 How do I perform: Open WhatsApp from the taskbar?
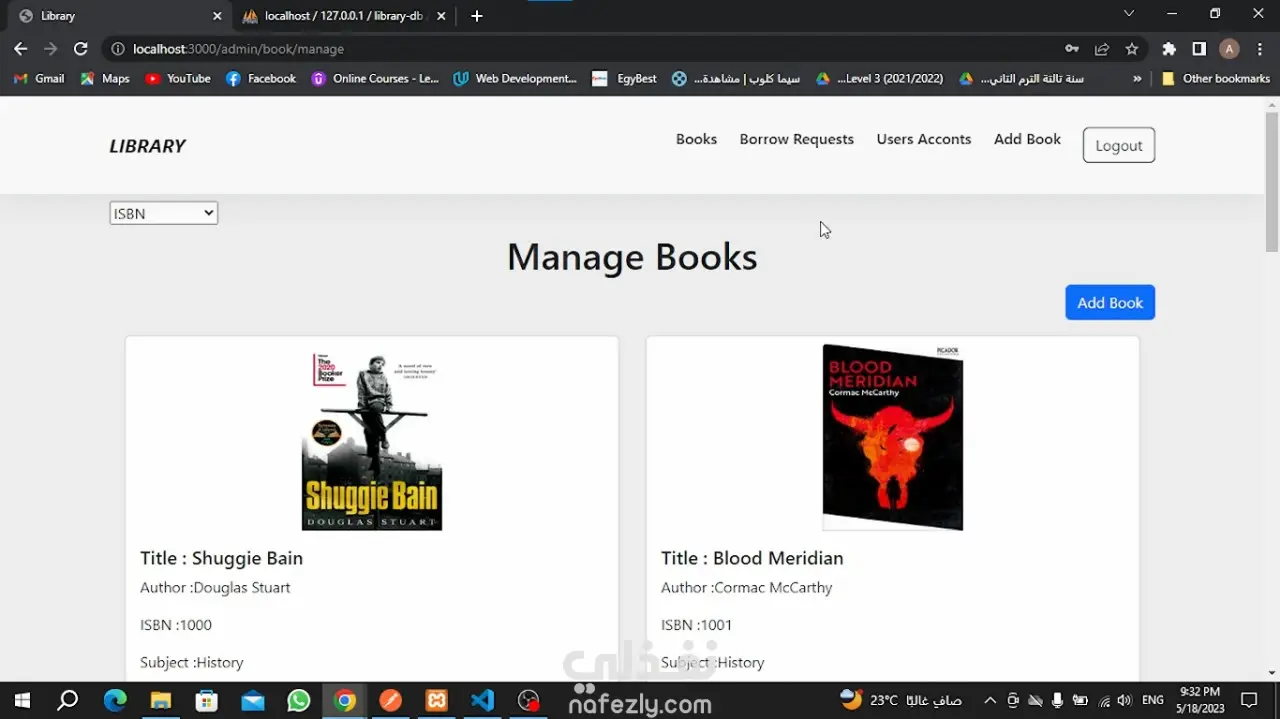coord(298,700)
